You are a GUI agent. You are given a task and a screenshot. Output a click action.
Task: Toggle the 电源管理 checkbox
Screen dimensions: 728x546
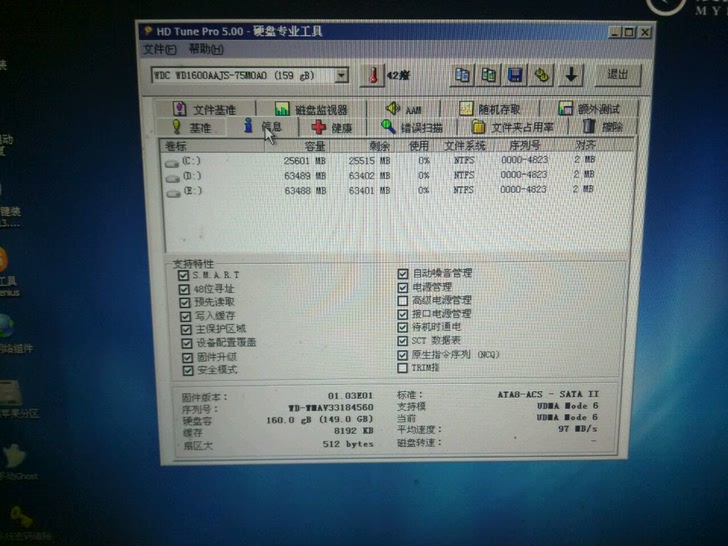point(403,287)
